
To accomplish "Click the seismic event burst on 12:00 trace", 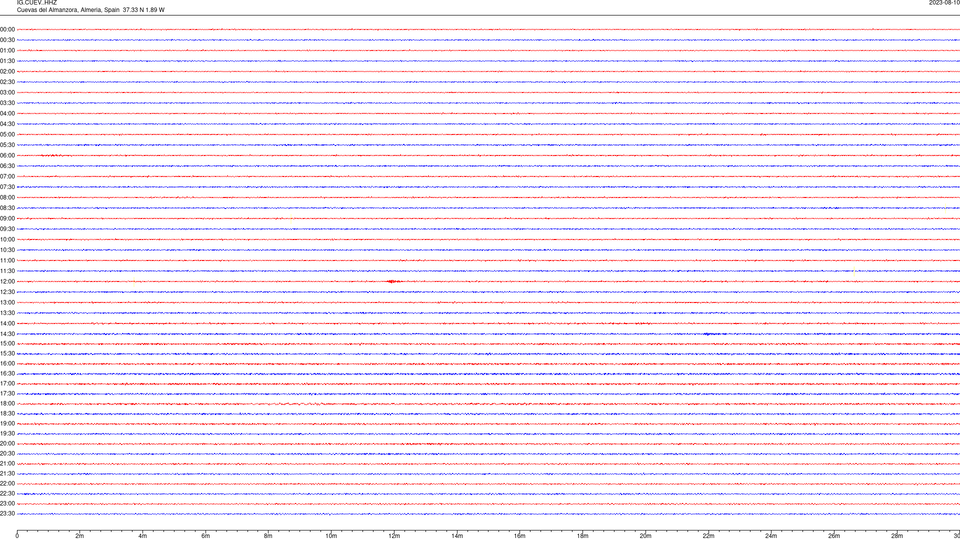I will (x=394, y=282).
